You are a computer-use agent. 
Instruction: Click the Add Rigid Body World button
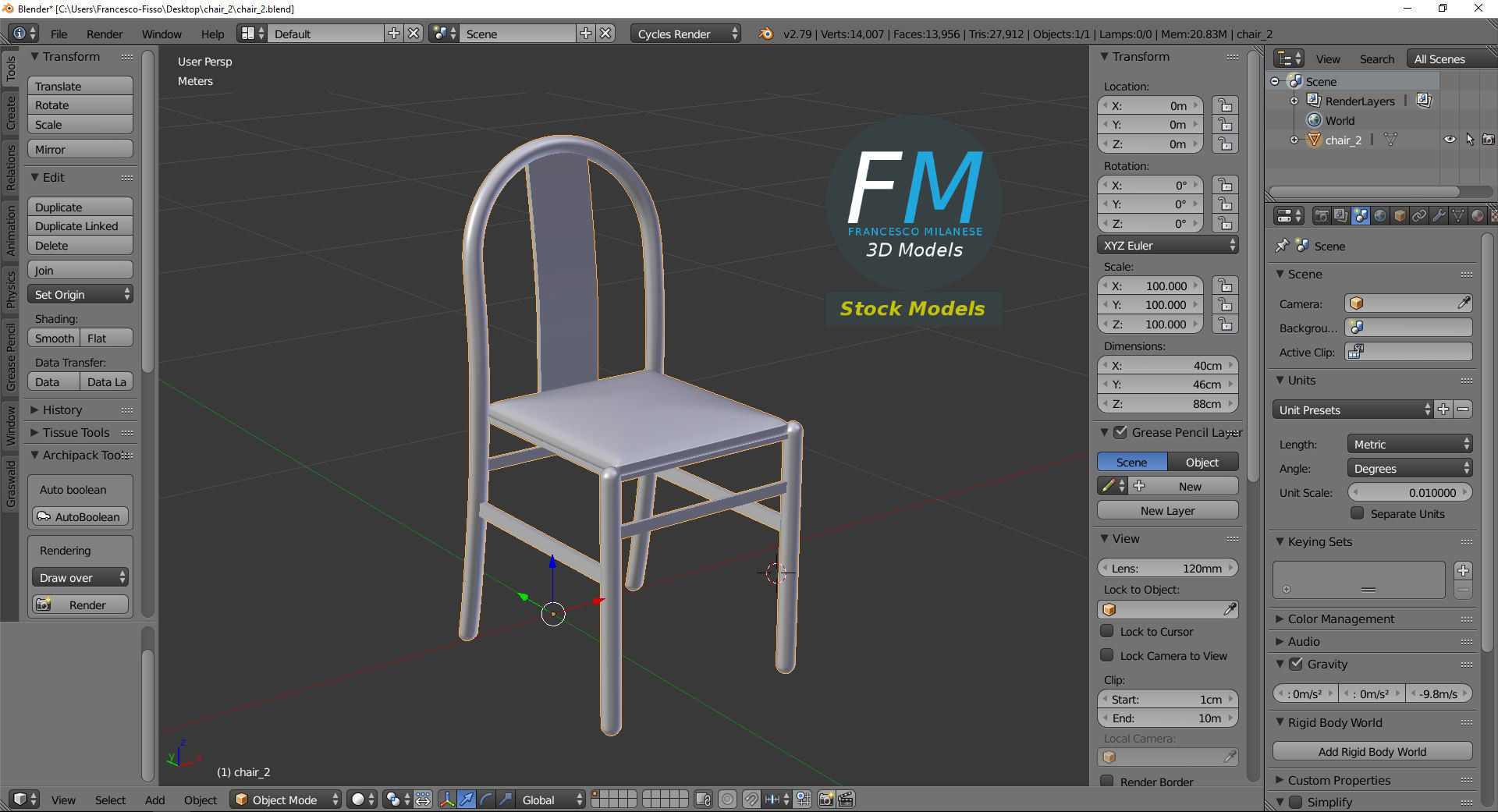(1372, 751)
